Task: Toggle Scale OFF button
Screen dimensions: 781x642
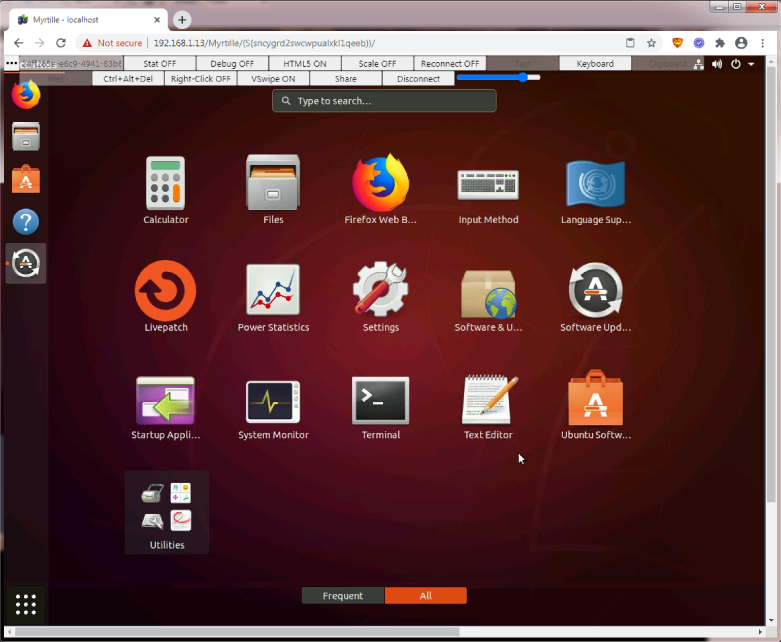Action: point(377,63)
